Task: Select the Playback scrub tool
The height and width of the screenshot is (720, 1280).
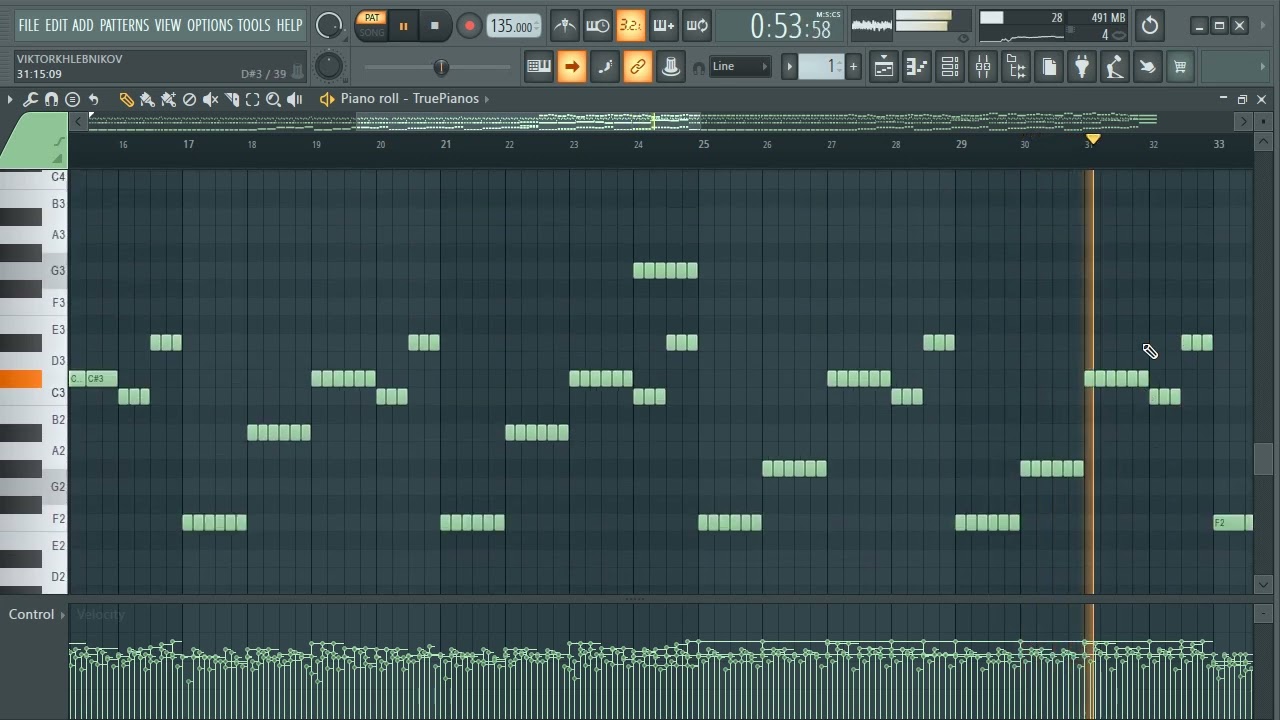Action: coord(295,99)
